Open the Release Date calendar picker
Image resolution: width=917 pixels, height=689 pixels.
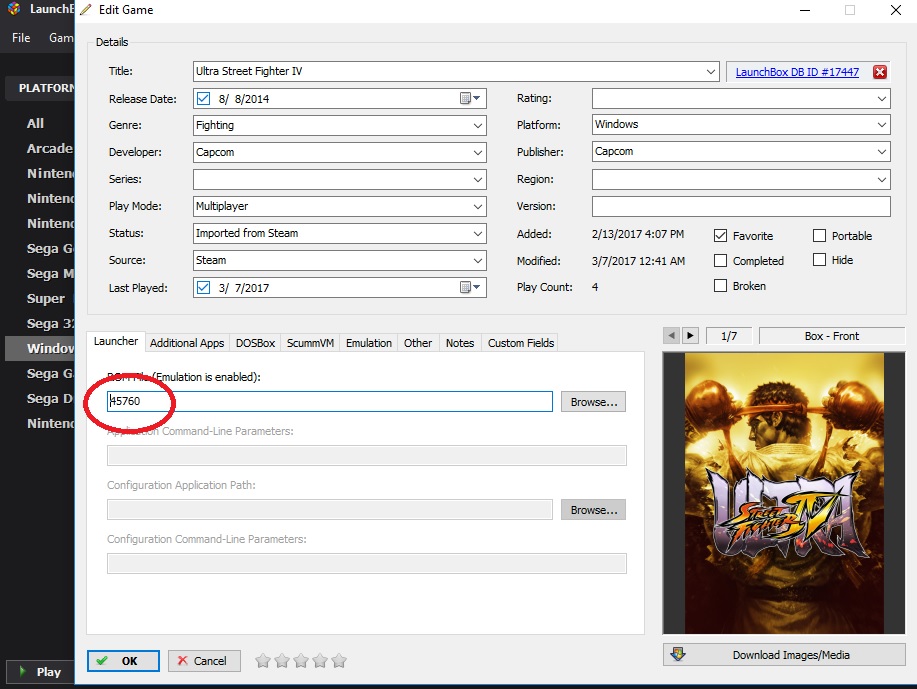(x=470, y=98)
